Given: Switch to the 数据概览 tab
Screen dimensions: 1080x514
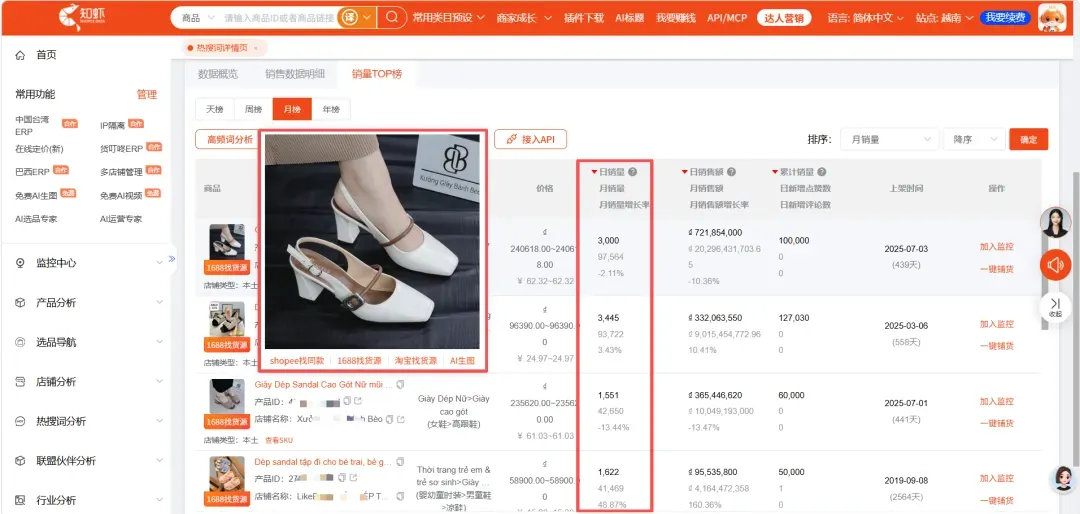Looking at the screenshot, I should coord(218,74).
